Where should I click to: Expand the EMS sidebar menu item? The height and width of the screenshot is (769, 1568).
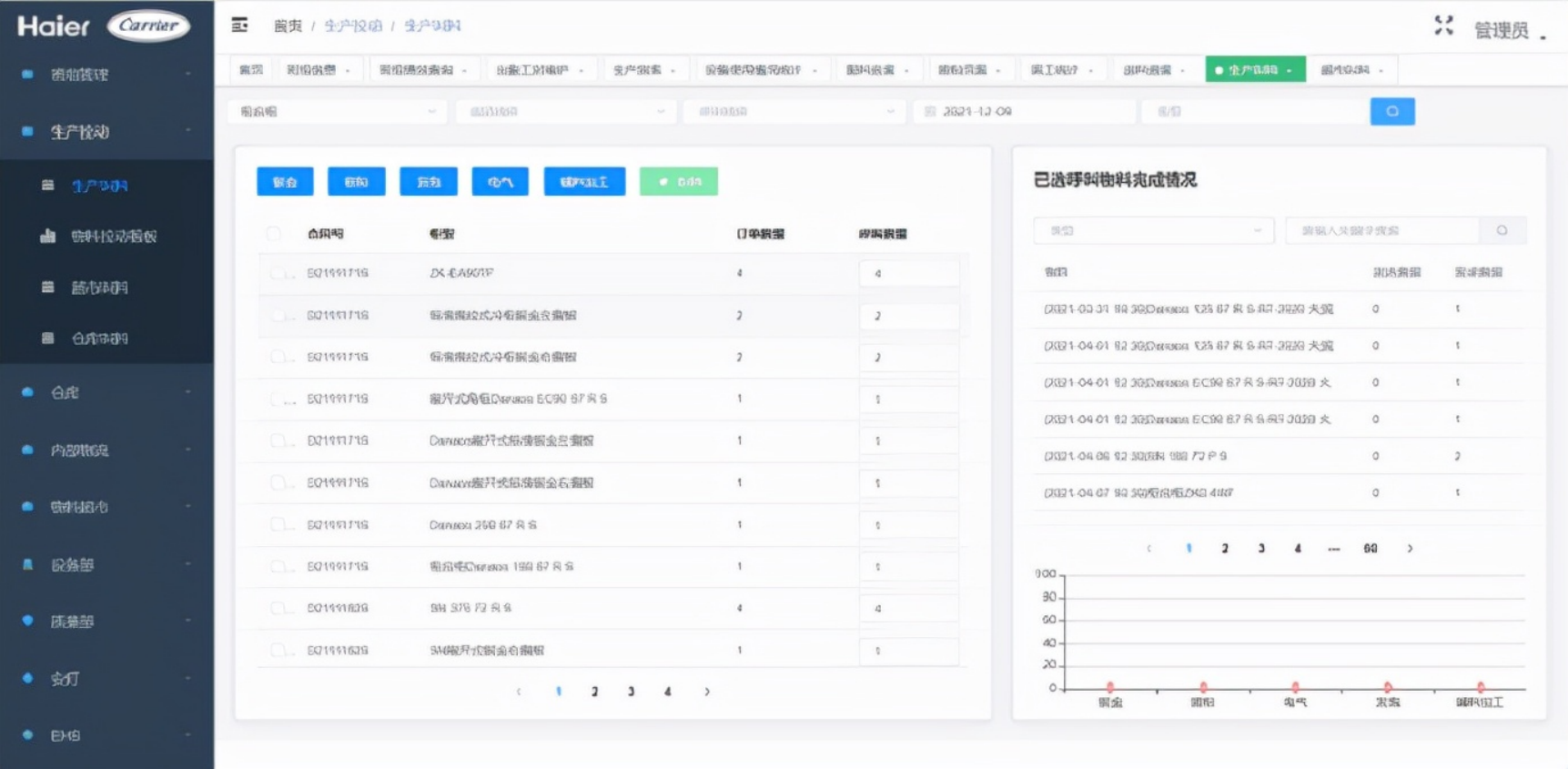[x=106, y=735]
